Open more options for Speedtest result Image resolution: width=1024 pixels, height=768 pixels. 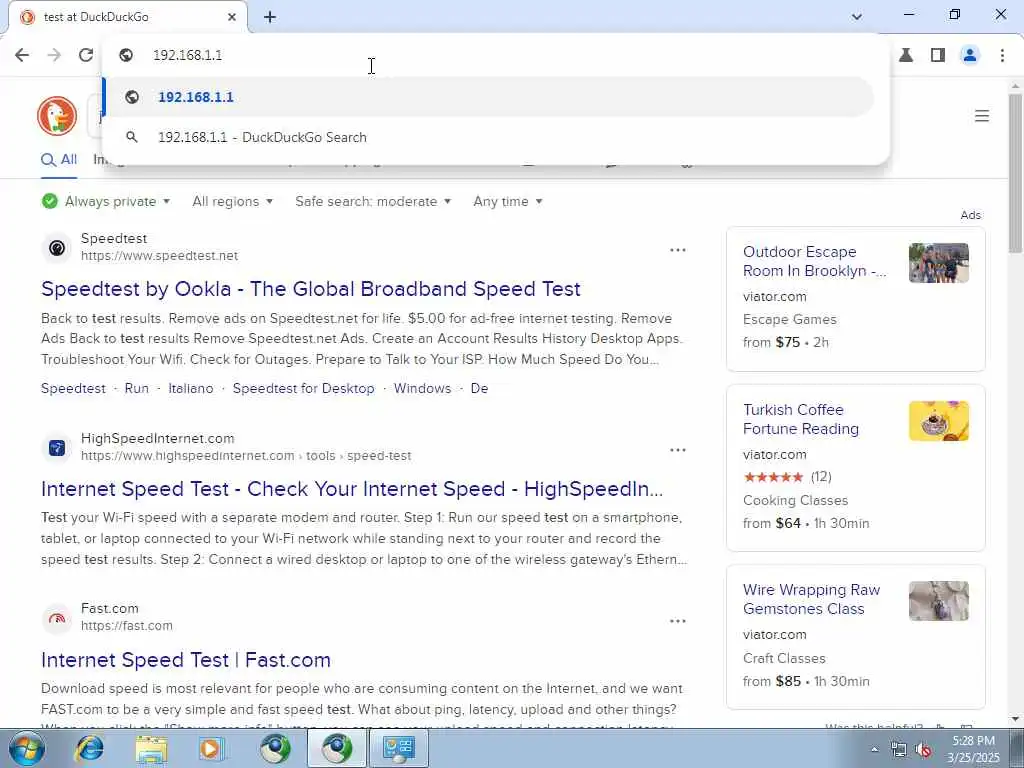tap(678, 250)
